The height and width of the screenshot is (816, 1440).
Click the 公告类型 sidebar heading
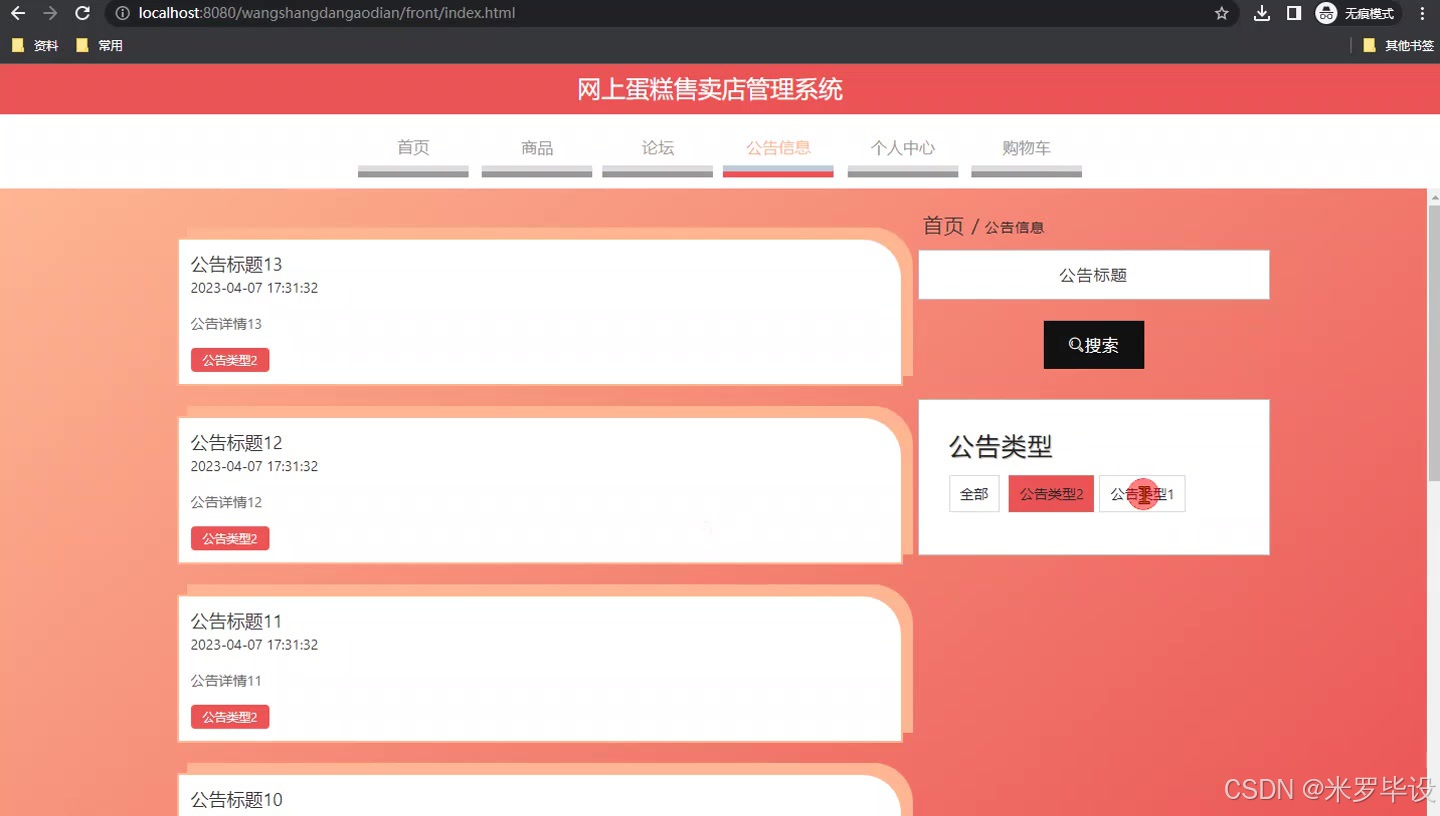(1000, 446)
